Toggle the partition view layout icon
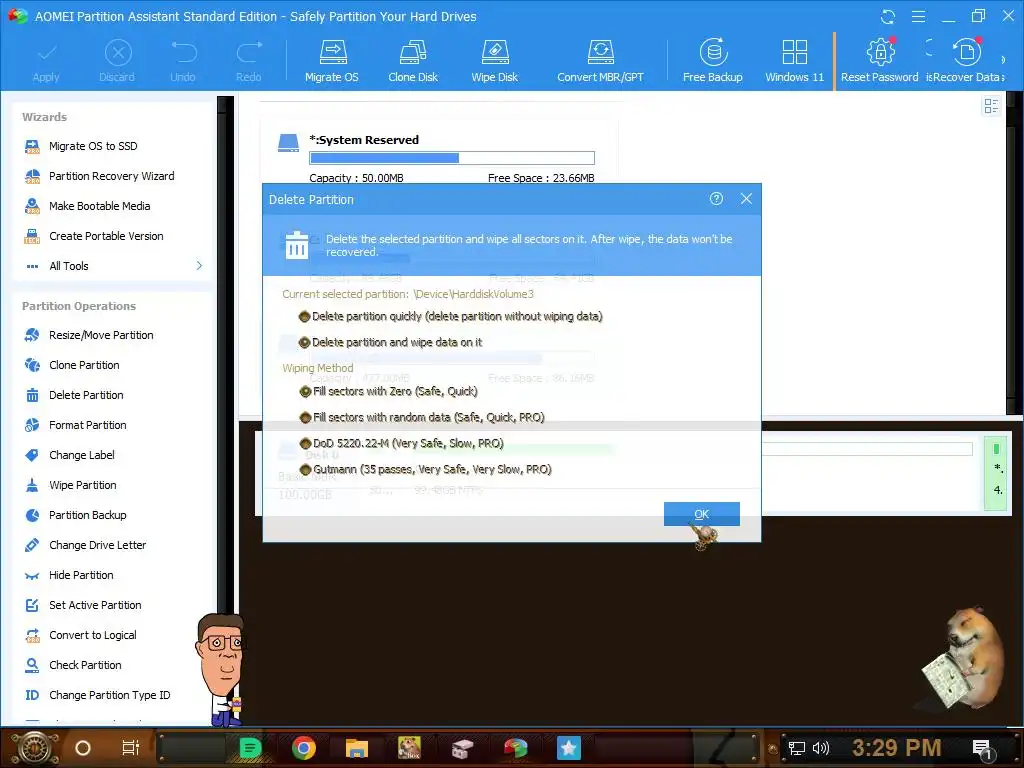Image resolution: width=1024 pixels, height=768 pixels. coord(991,106)
